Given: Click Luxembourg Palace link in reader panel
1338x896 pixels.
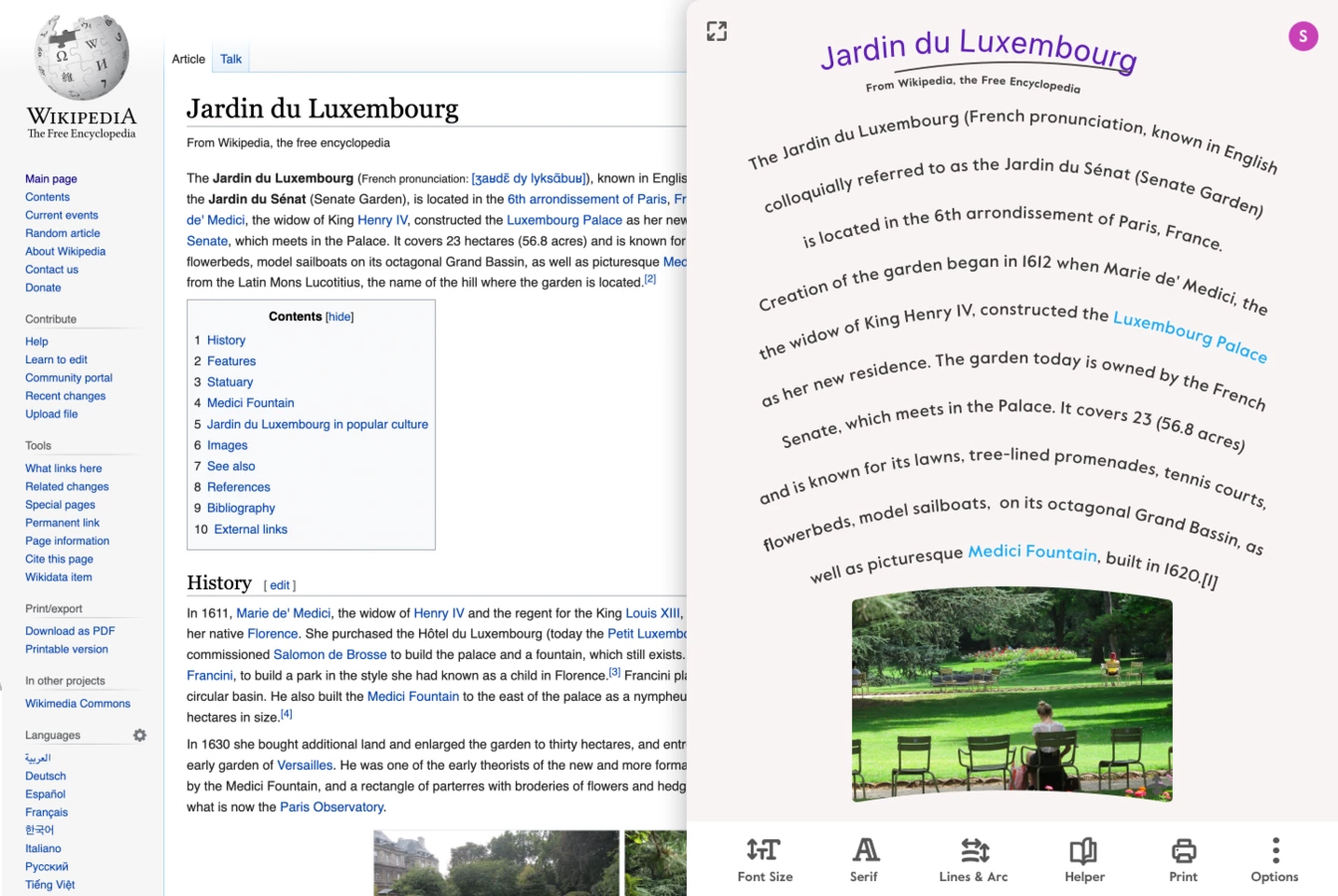Looking at the screenshot, I should pos(1190,336).
